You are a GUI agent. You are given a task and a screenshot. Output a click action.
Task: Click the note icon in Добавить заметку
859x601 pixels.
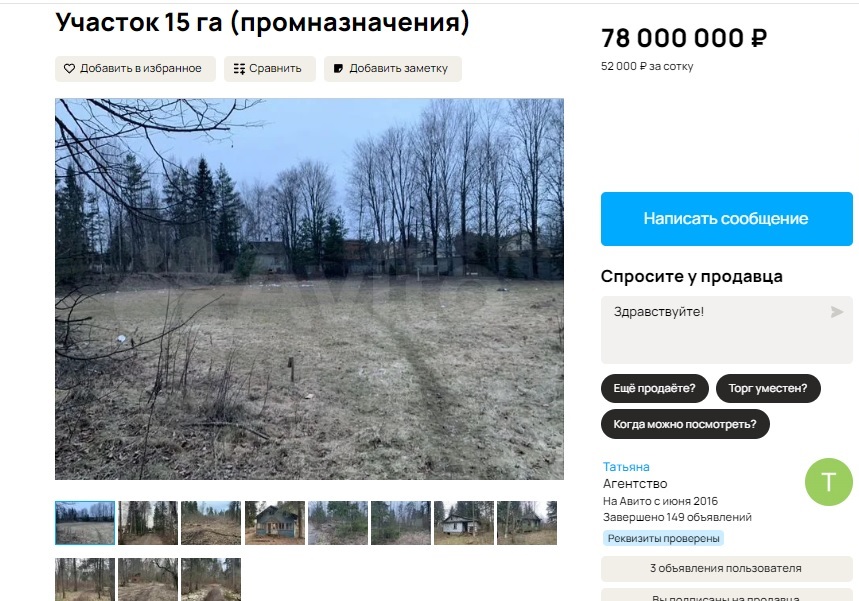coord(339,68)
